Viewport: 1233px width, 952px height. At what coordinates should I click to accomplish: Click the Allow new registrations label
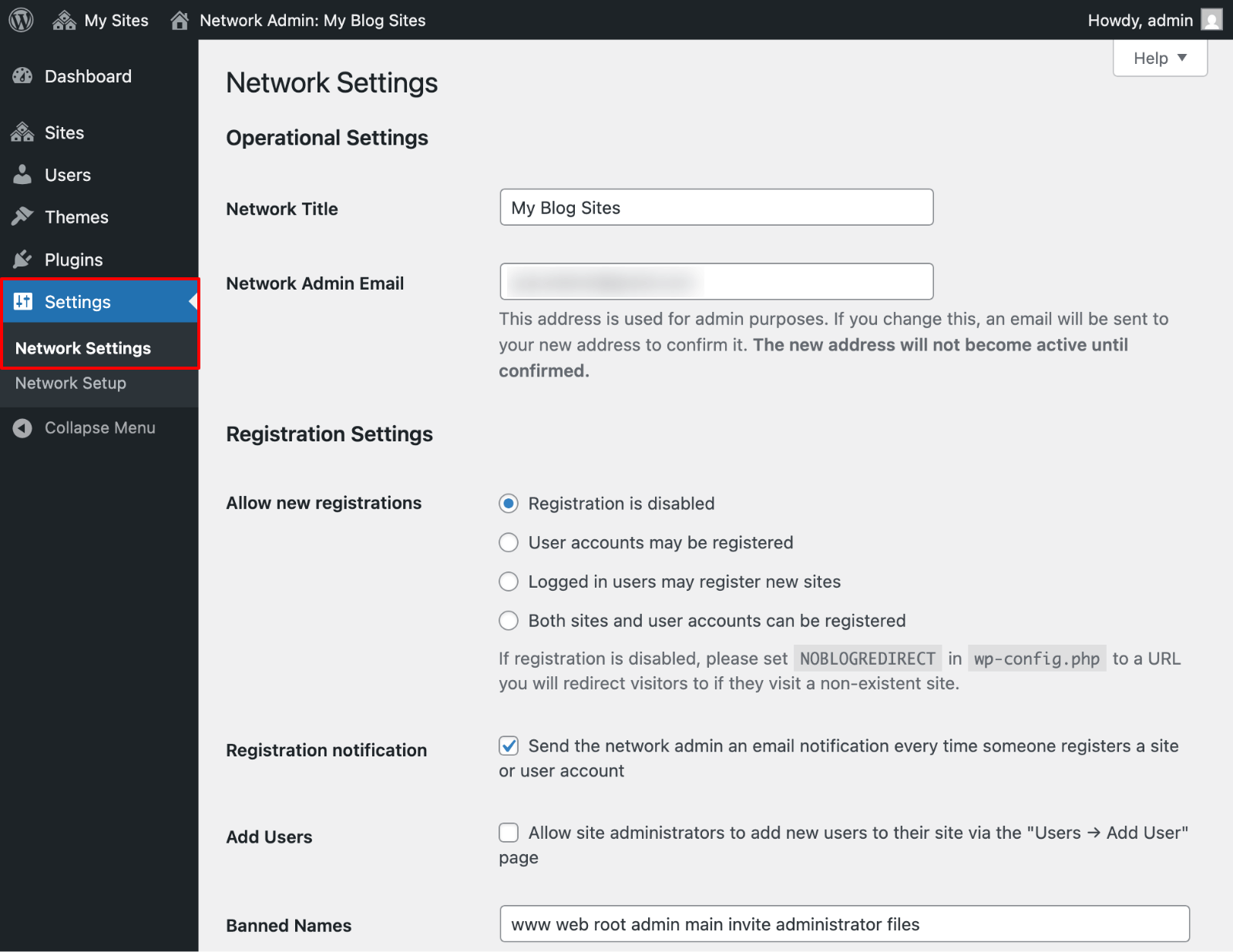coord(324,503)
